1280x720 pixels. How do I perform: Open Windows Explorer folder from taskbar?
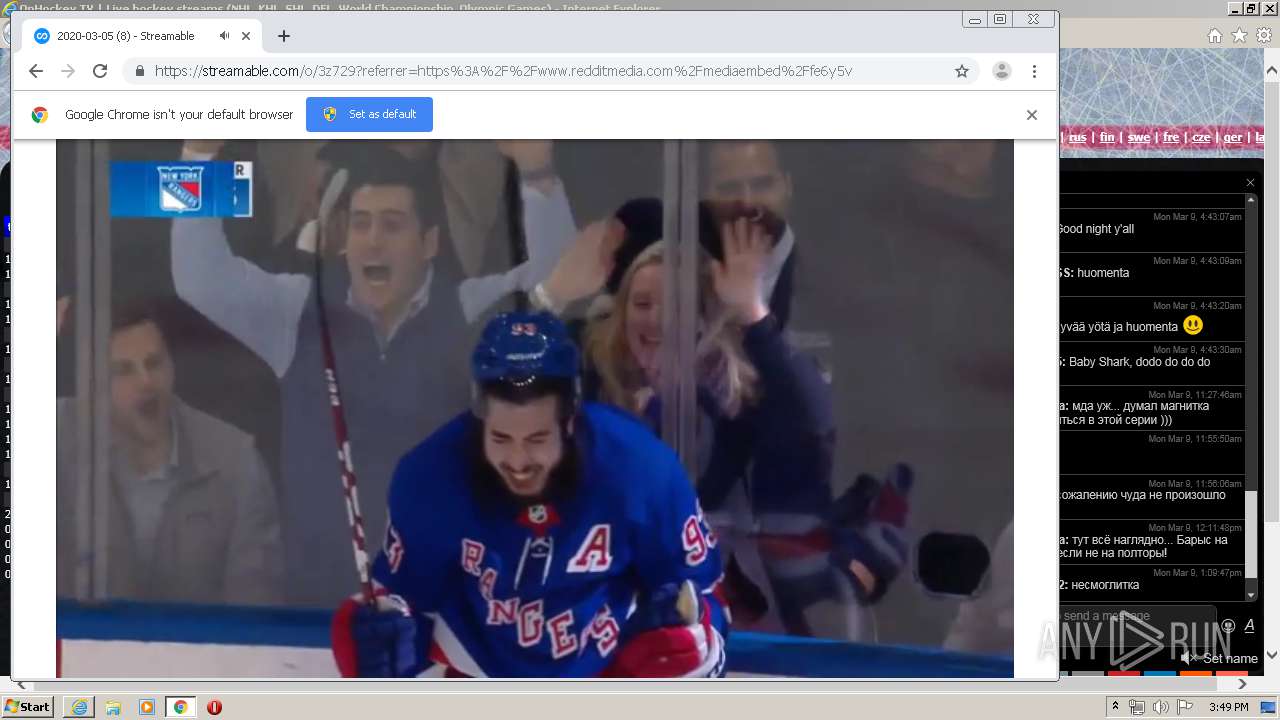[x=113, y=707]
